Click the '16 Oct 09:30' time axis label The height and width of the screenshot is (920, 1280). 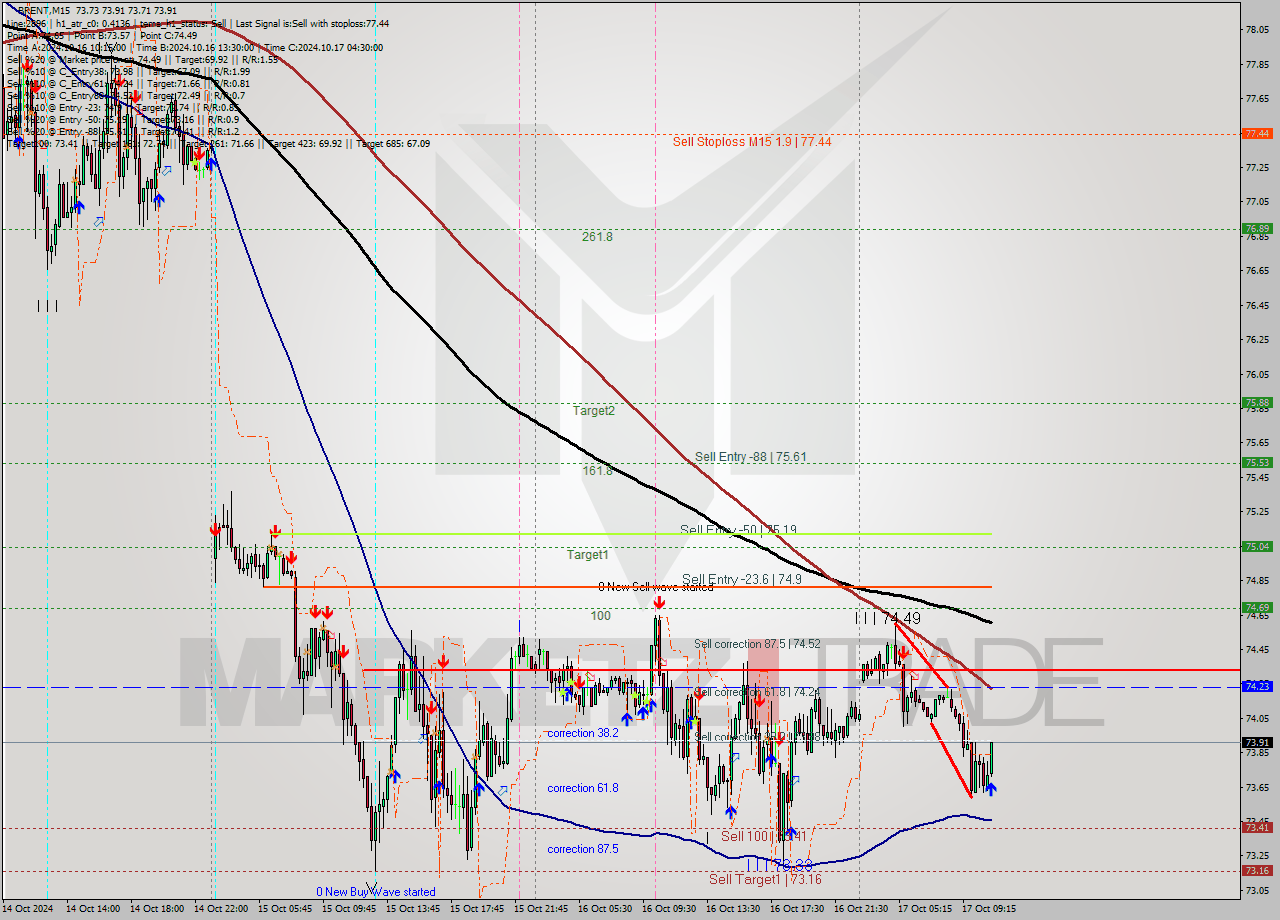(x=669, y=909)
